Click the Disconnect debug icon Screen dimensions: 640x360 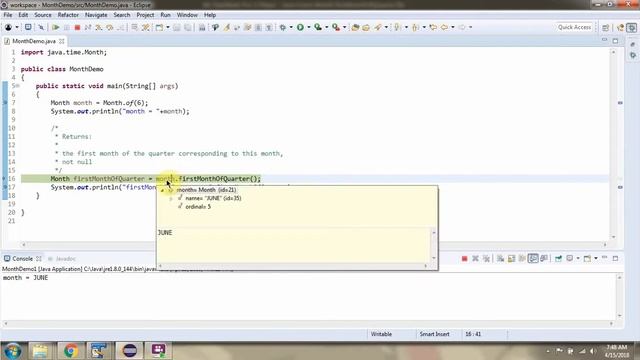(x=88, y=27)
